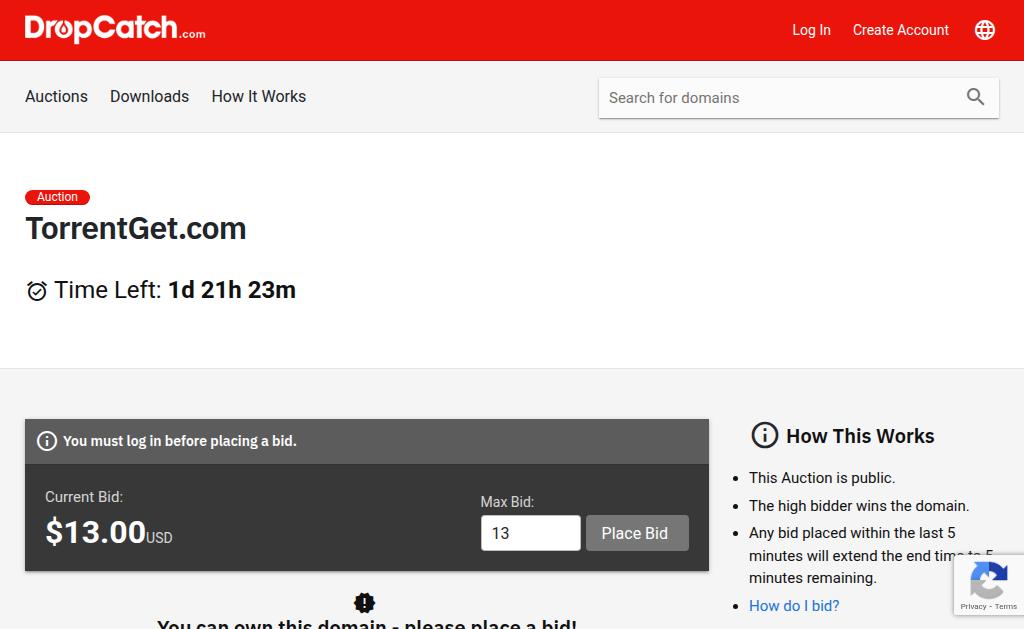Click the reCAPTCHA badge logo
The image size is (1024, 629).
pyautogui.click(x=989, y=581)
